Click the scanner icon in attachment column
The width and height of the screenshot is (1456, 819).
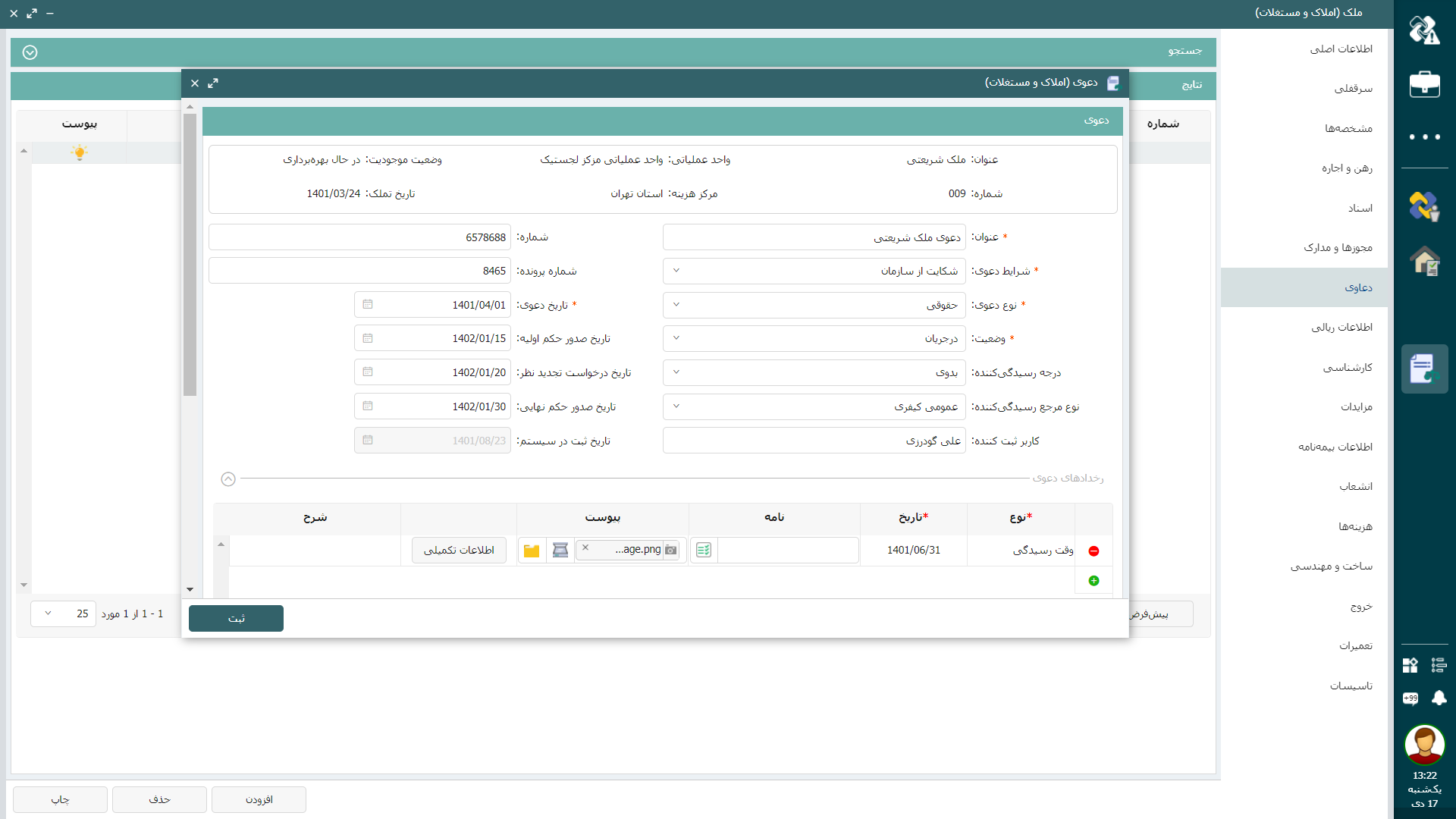(x=560, y=551)
